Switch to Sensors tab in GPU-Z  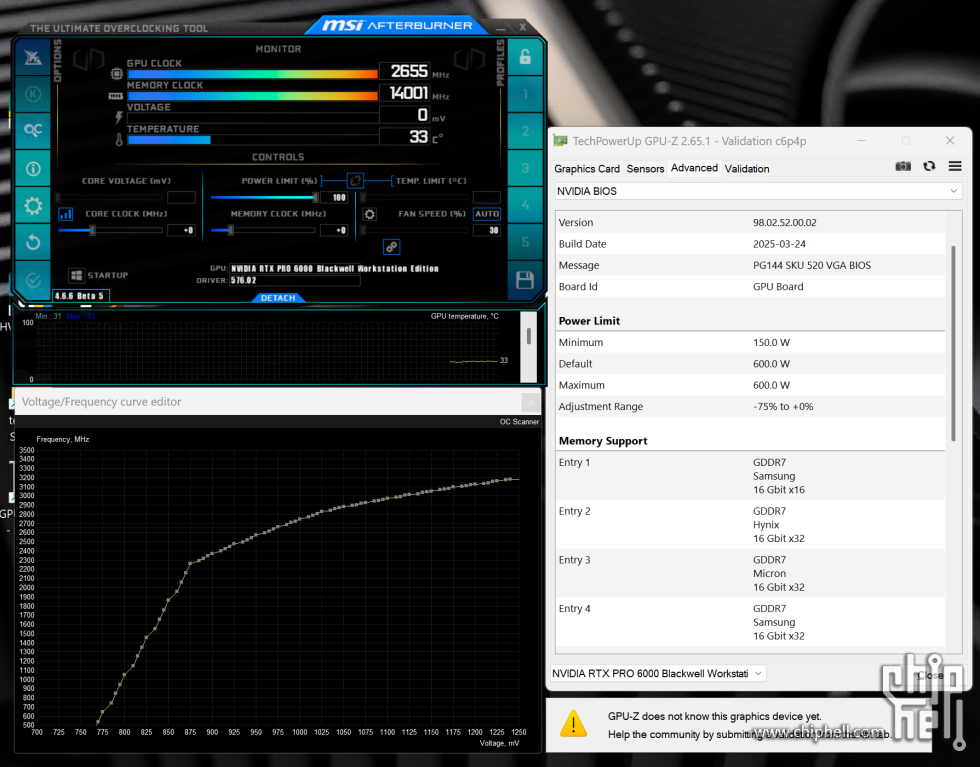tap(645, 169)
